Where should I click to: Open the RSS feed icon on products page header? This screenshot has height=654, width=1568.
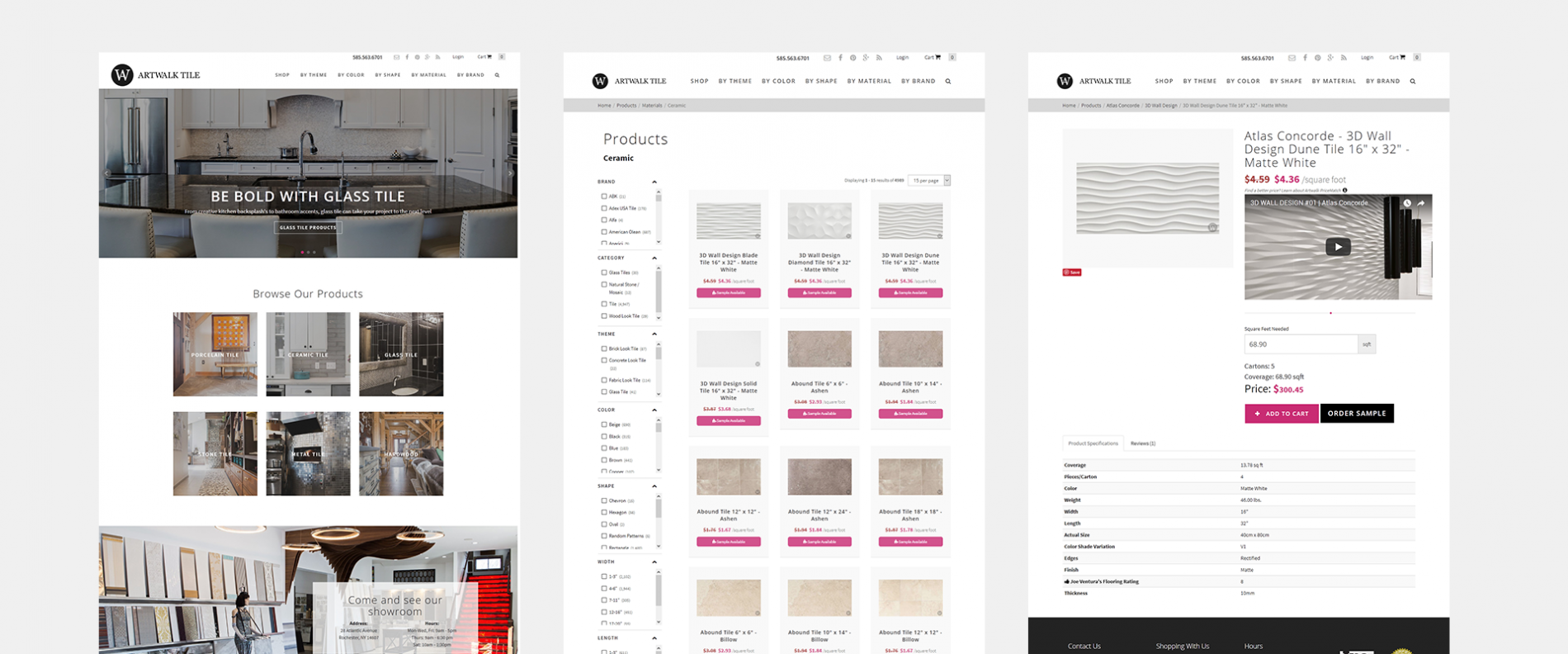[x=879, y=58]
